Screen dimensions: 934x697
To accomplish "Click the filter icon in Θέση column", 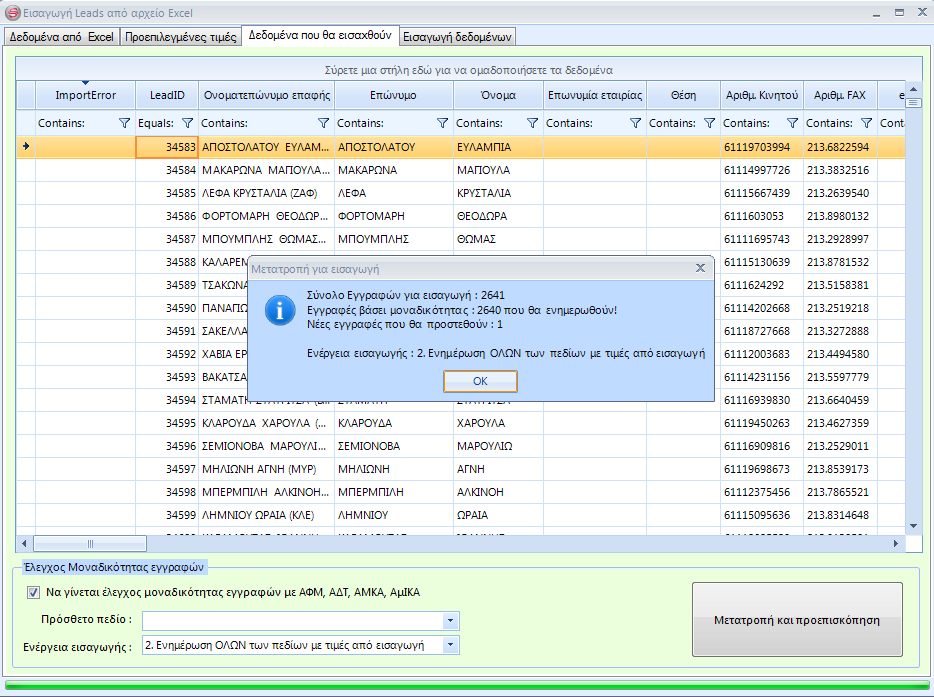I will [709, 123].
